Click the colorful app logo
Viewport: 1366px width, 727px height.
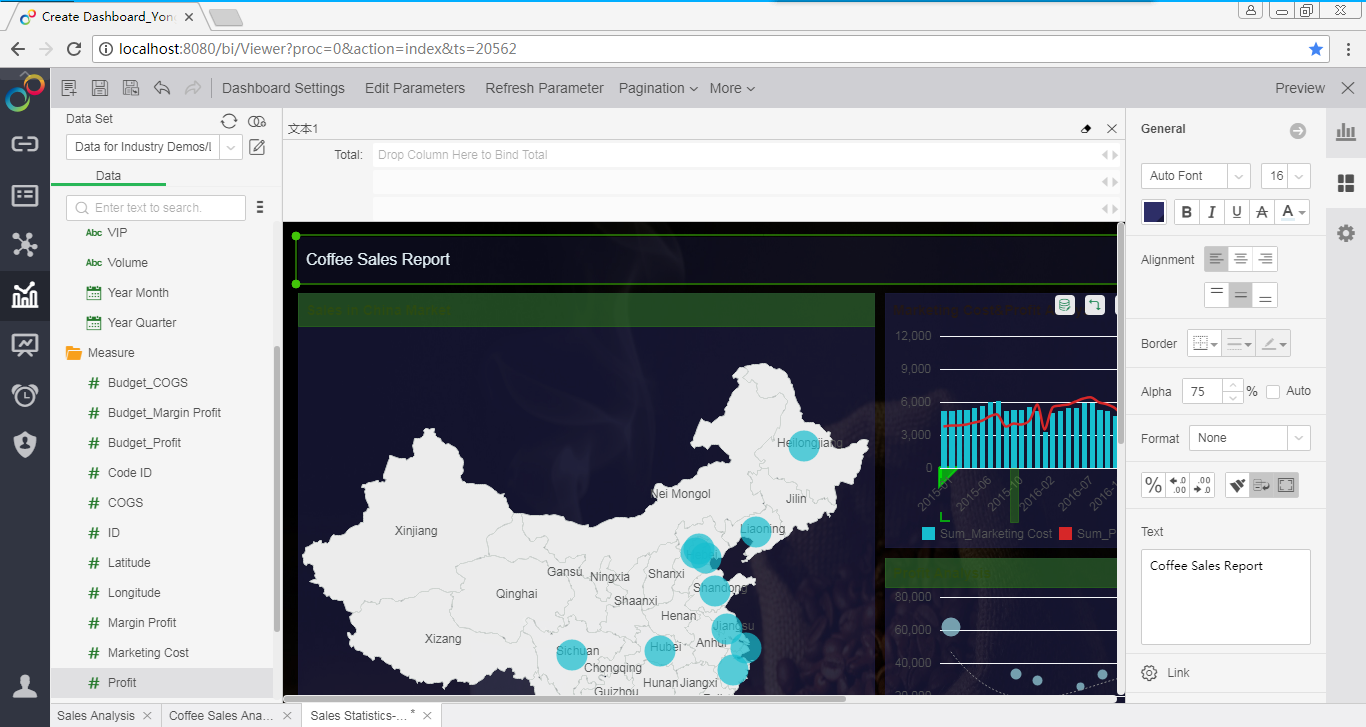click(25, 92)
